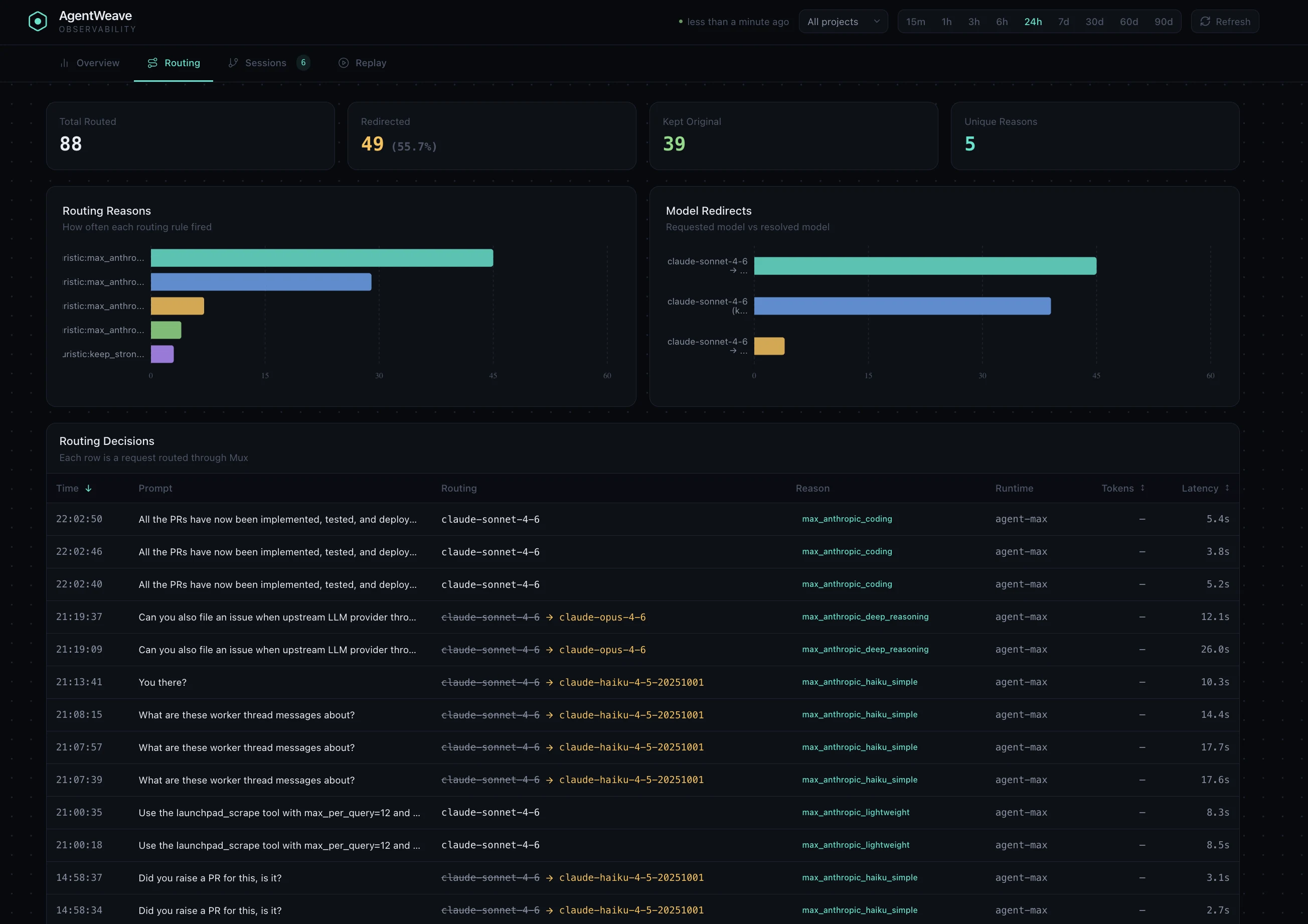Image resolution: width=1308 pixels, height=924 pixels.
Task: Click agent-max runtime in 22:02:40 row
Action: [x=1021, y=584]
